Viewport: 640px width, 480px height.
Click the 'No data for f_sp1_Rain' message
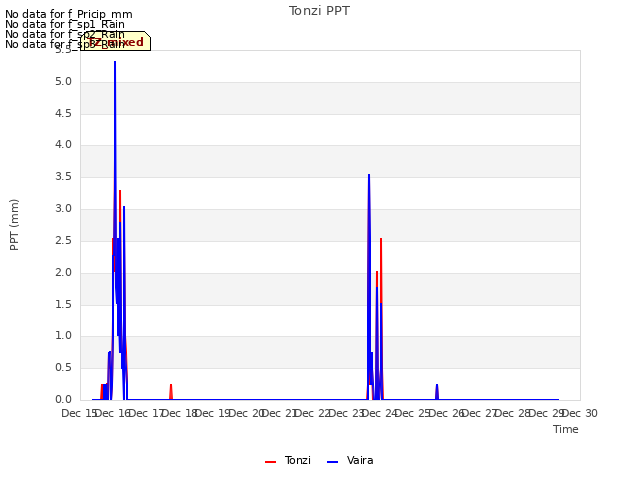(x=65, y=24)
